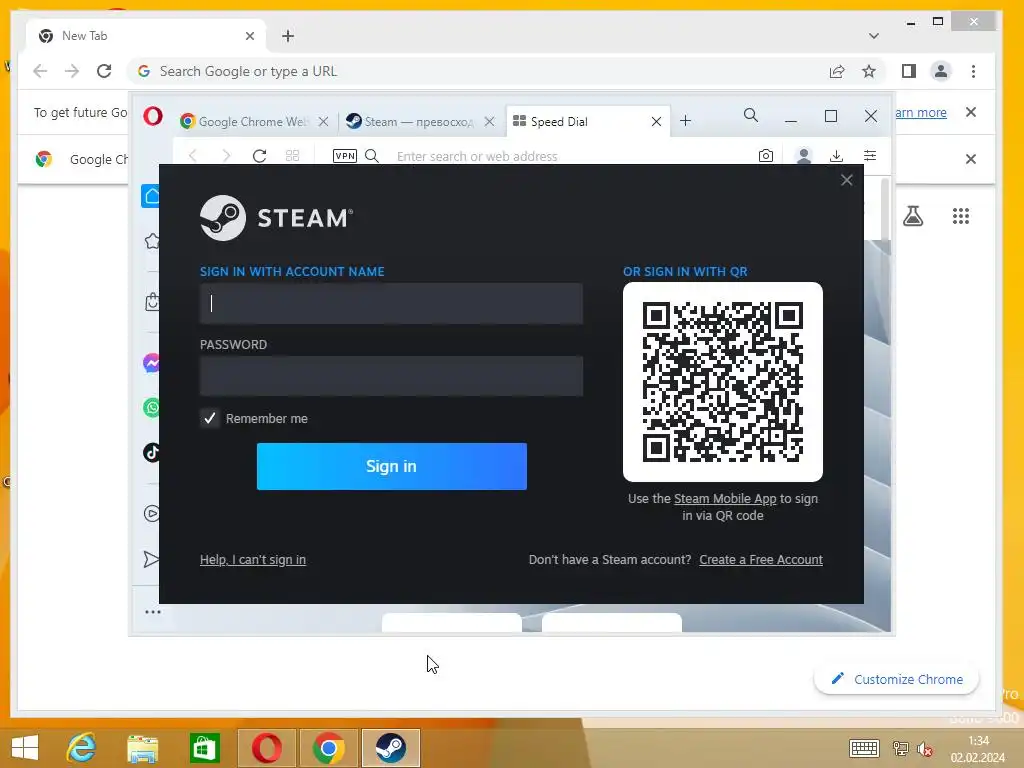Image resolution: width=1024 pixels, height=768 pixels.
Task: Open Opera sidebar three-dots settings
Action: (x=153, y=612)
